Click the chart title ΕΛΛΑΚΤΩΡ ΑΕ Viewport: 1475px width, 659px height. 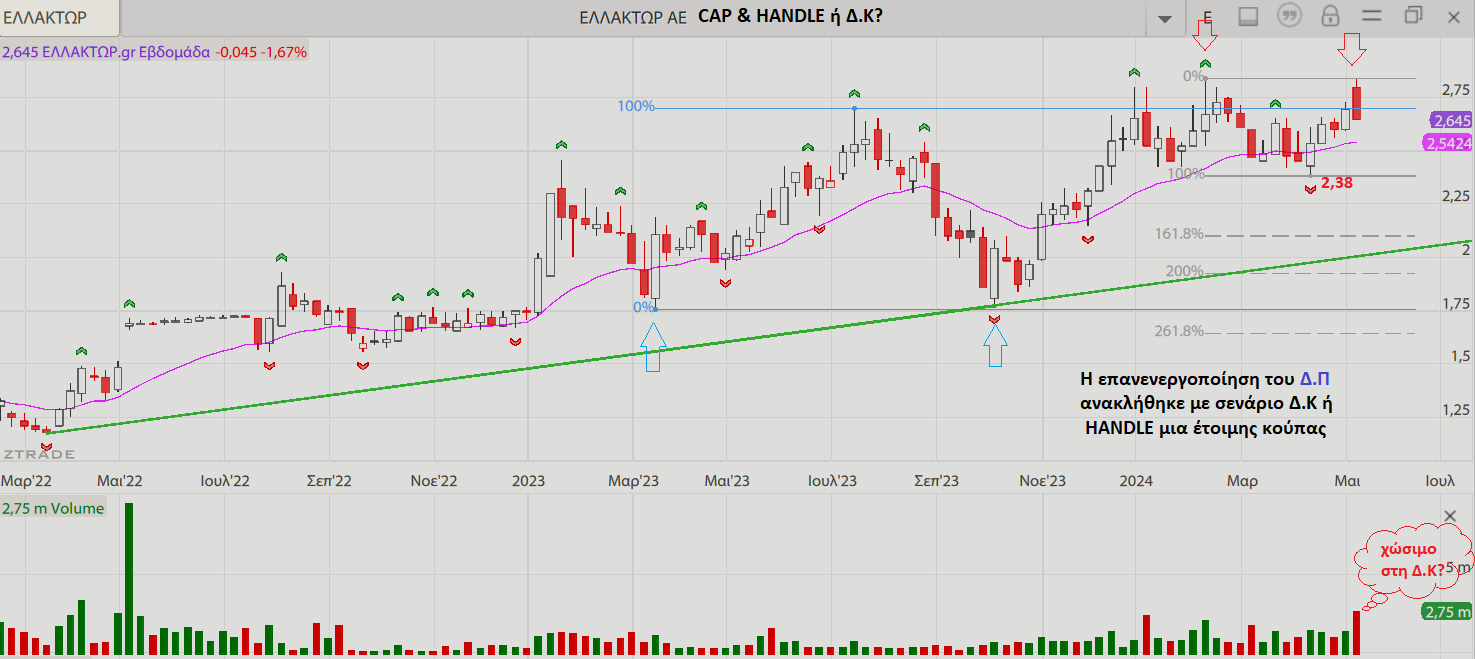tap(633, 18)
